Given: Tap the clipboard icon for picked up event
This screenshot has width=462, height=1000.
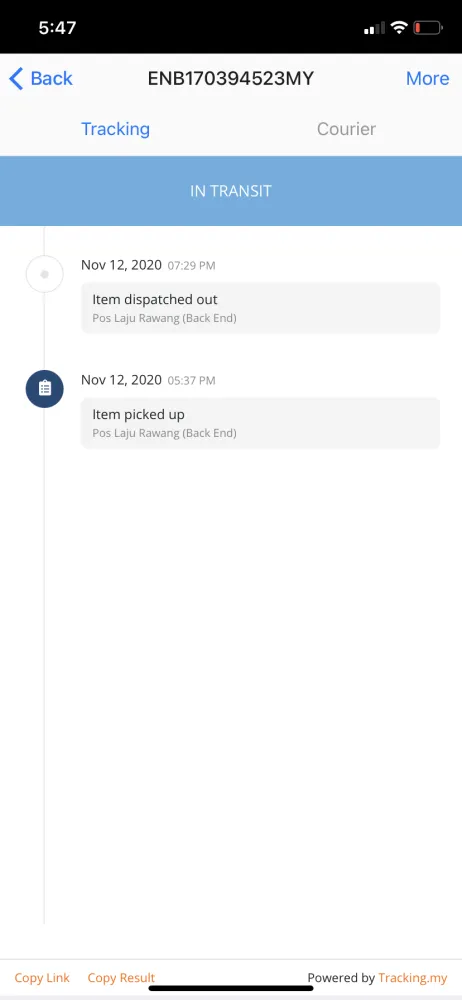Looking at the screenshot, I should coord(45,388).
